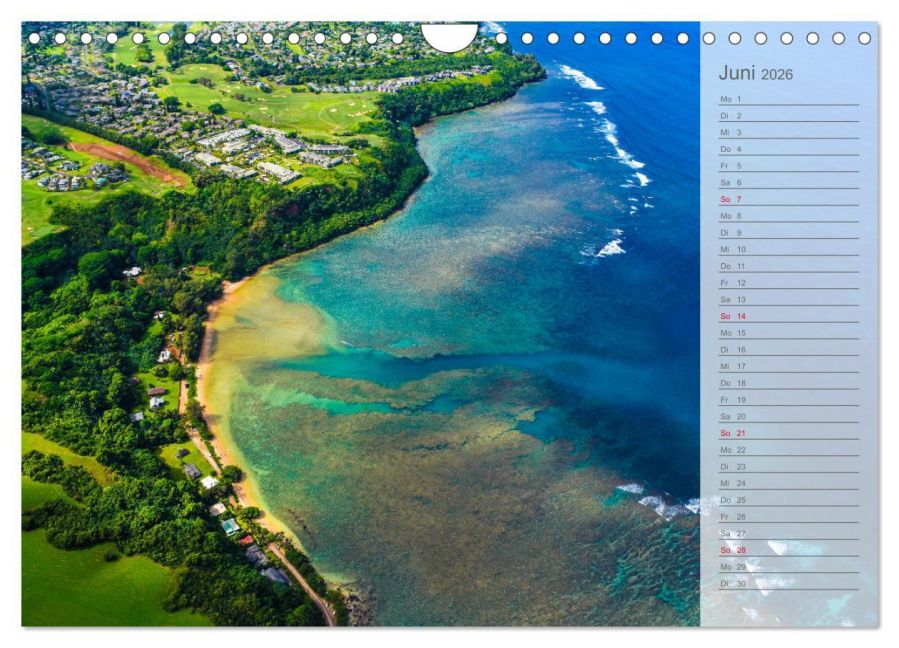Select the row 'Fr 19'
Image resolution: width=899 pixels, height=648 pixels.
789,399
